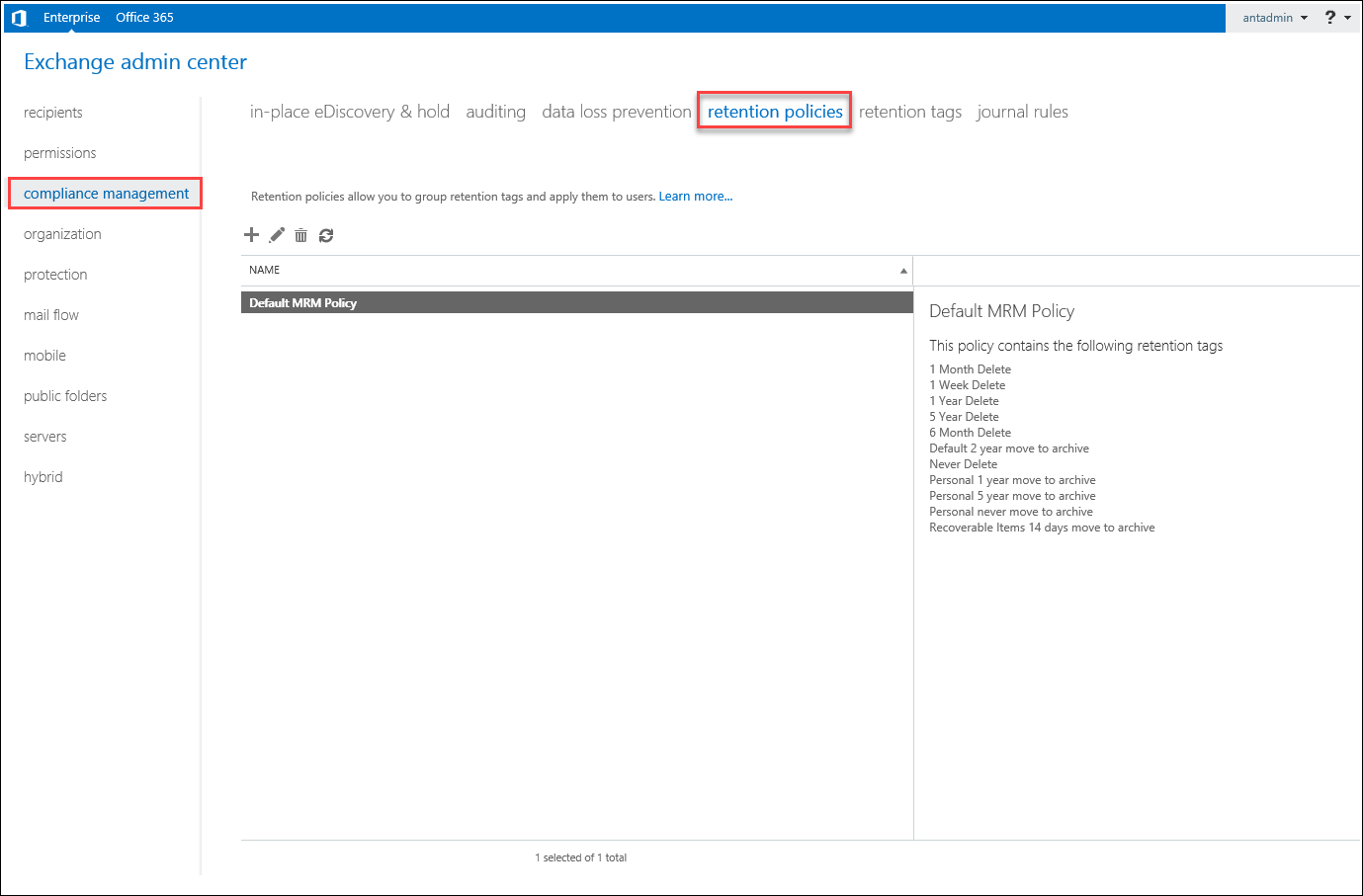
Task: Follow the Learn more link
Action: [695, 197]
